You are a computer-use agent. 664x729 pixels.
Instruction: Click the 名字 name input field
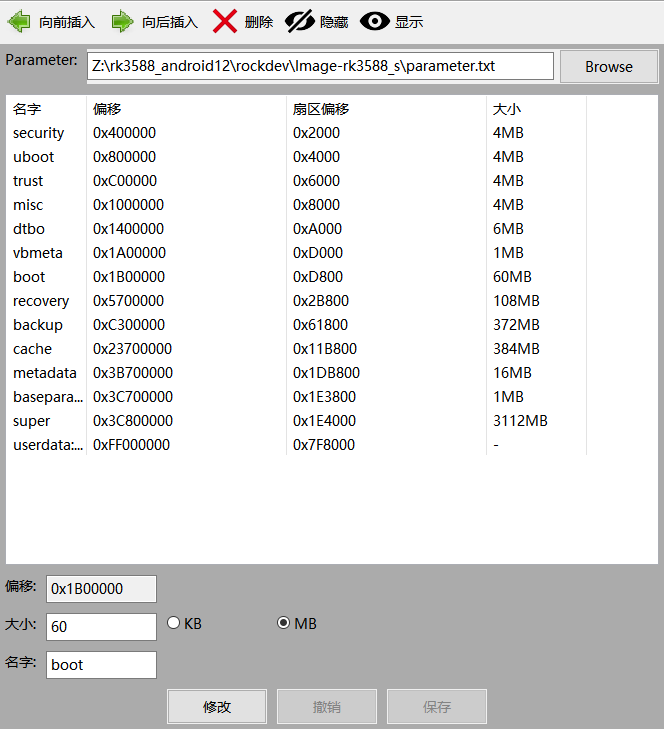[x=101, y=665]
